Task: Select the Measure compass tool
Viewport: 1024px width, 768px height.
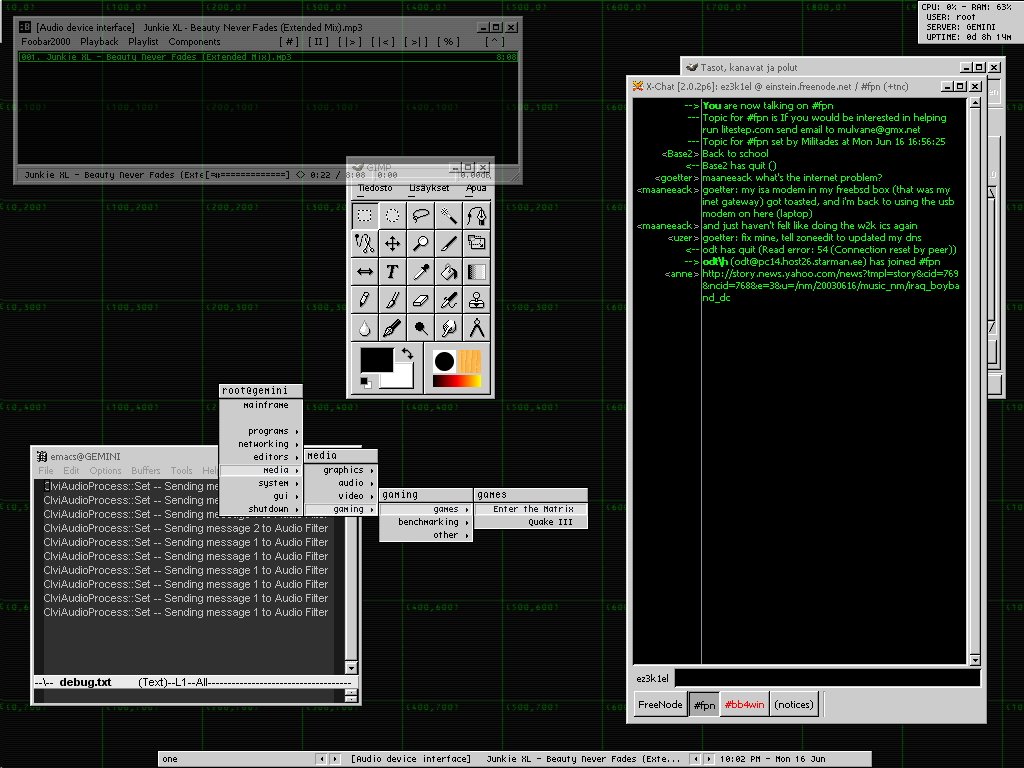Action: [x=477, y=328]
